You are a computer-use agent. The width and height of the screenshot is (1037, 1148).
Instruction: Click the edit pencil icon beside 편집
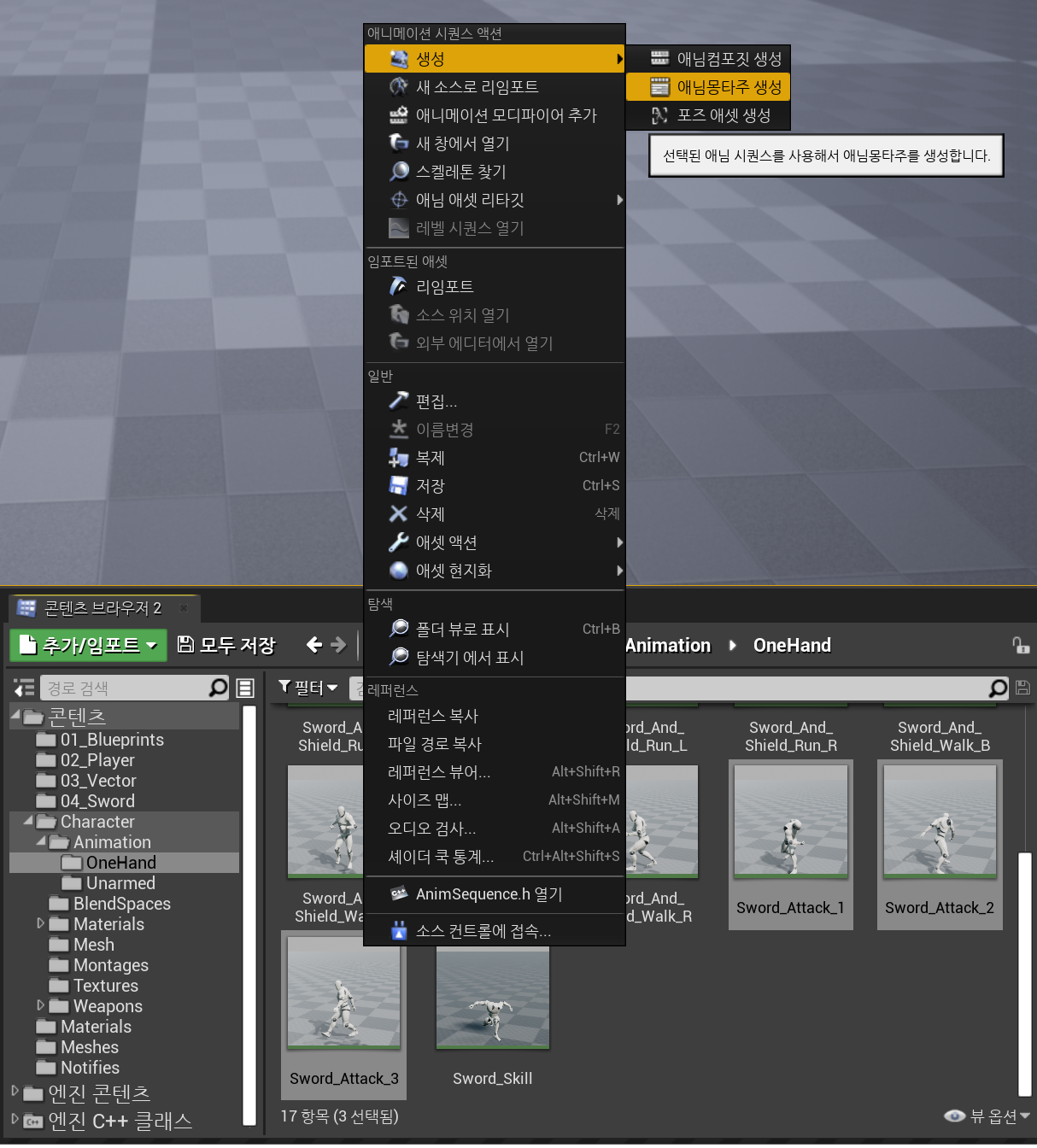(x=399, y=401)
